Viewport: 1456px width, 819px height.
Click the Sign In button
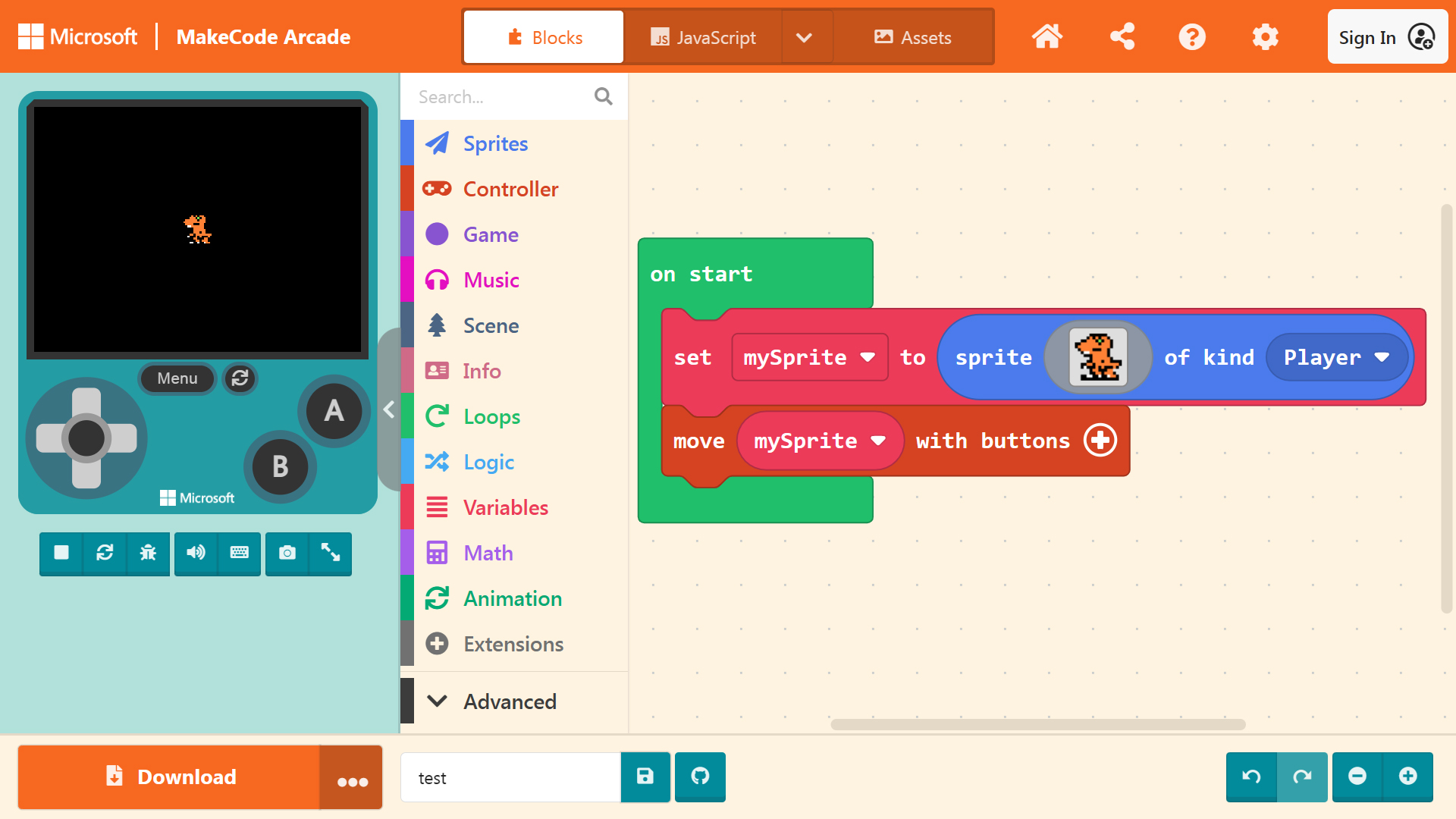point(1386,37)
